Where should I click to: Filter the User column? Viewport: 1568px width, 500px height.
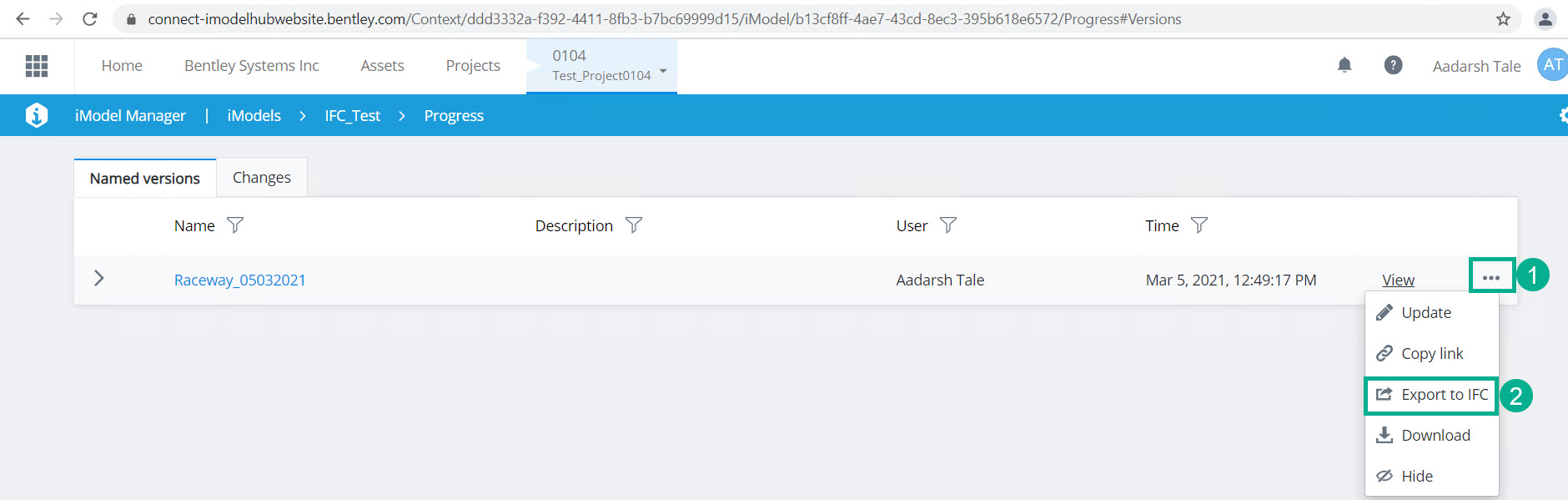(948, 225)
